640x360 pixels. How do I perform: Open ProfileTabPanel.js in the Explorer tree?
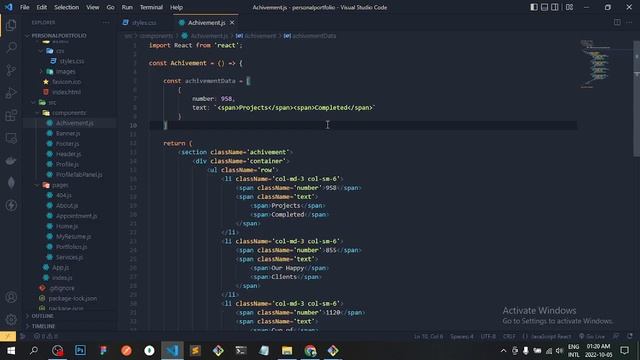click(79, 175)
